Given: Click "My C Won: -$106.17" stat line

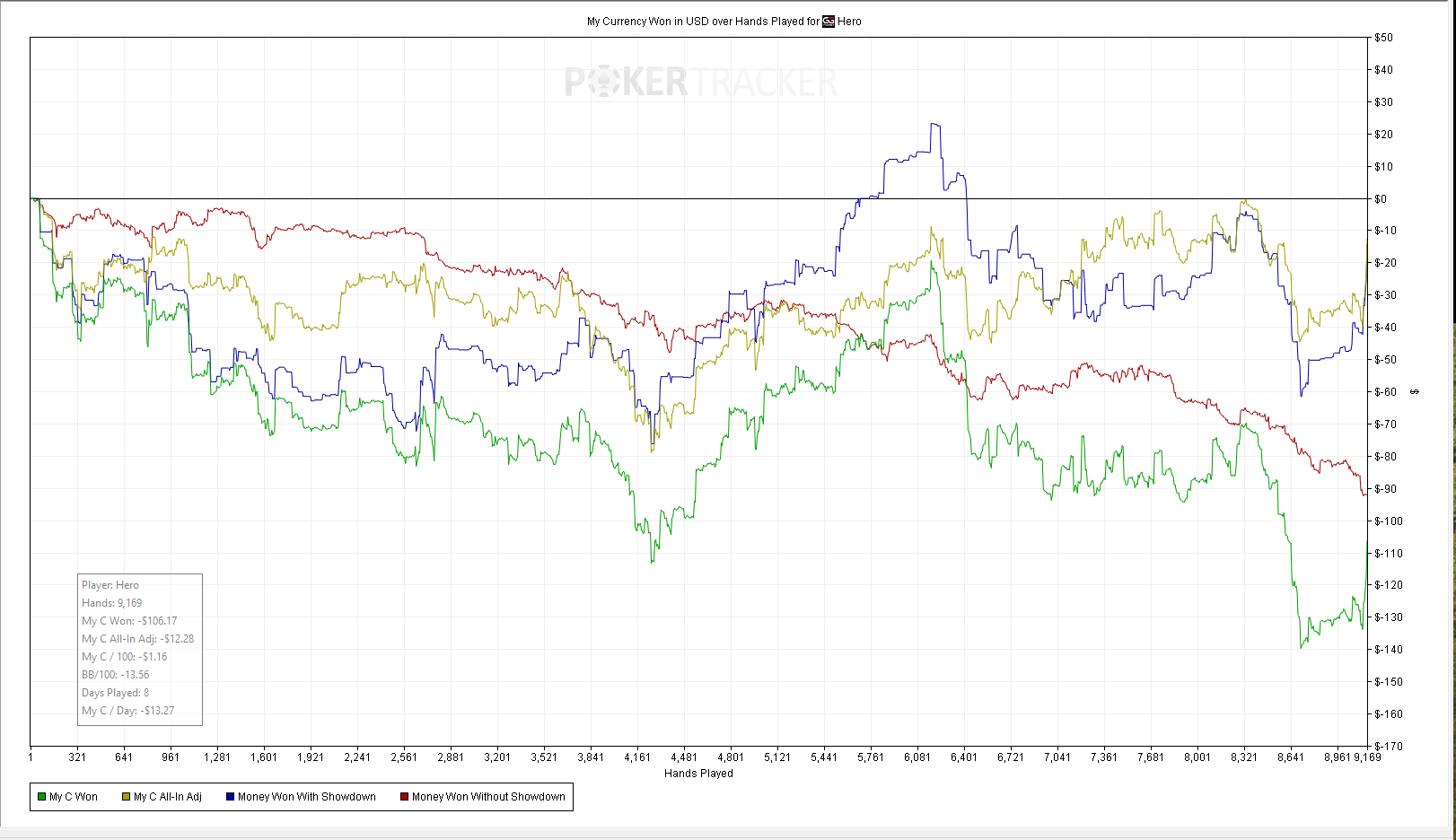Looking at the screenshot, I should (129, 621).
